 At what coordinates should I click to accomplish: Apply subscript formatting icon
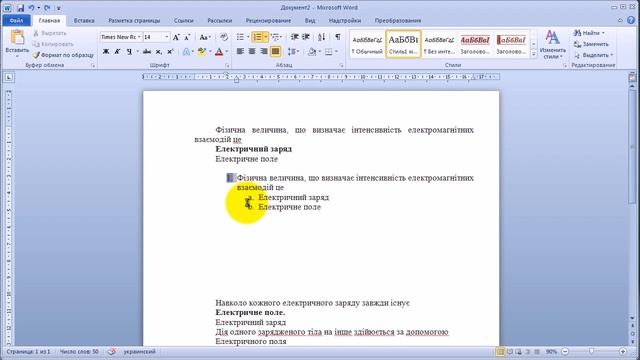click(159, 51)
